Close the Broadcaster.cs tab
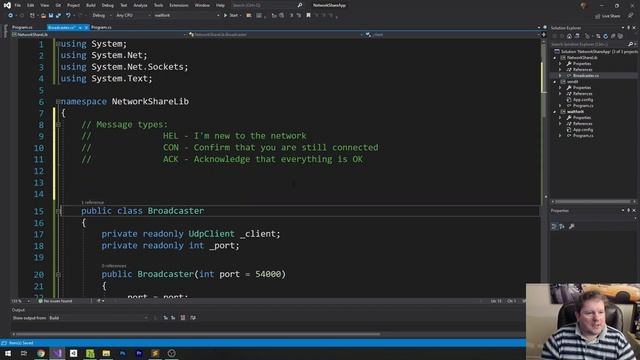The width and height of the screenshot is (640, 360). pos(86,27)
